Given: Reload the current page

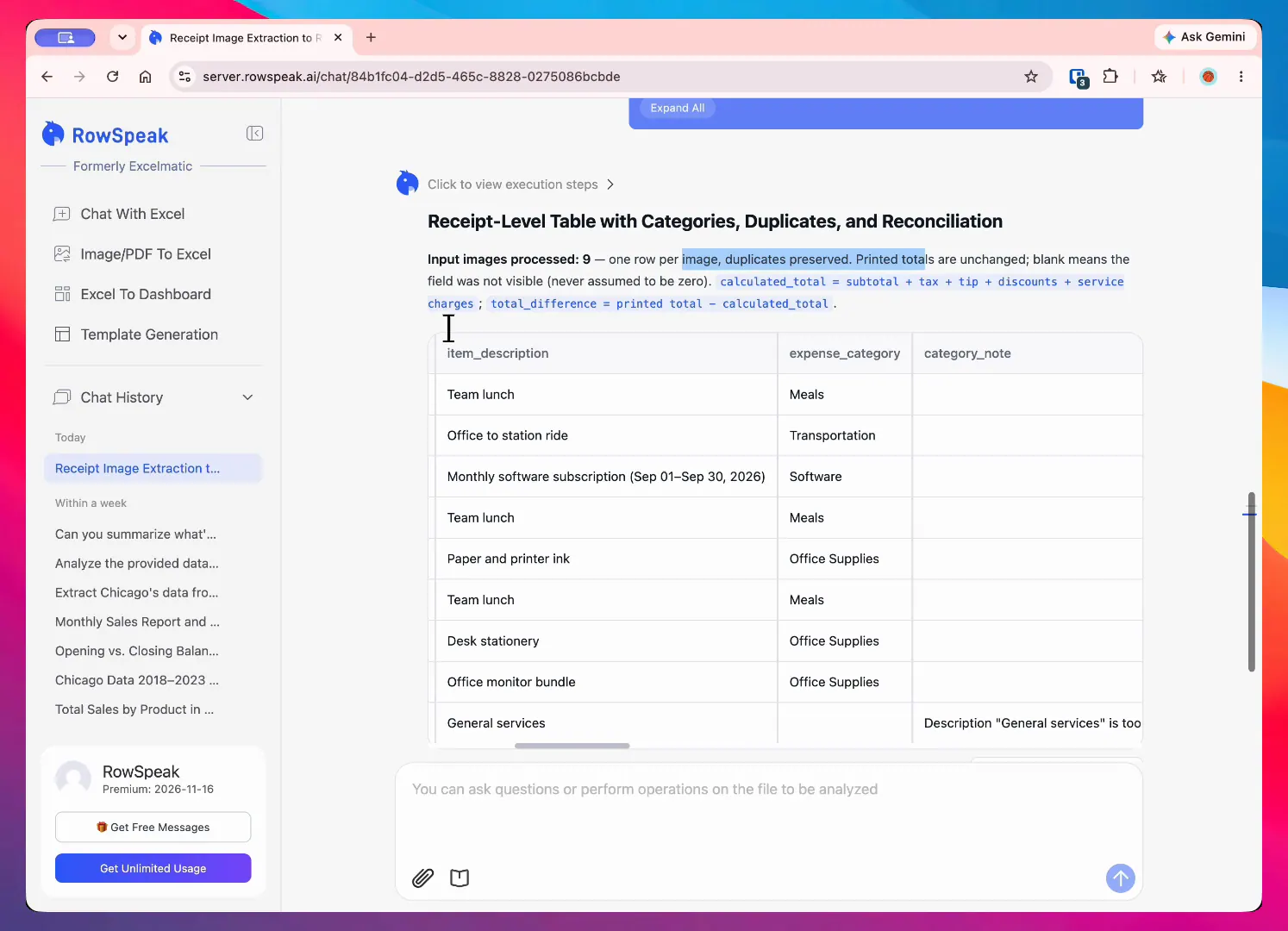Looking at the screenshot, I should (113, 77).
